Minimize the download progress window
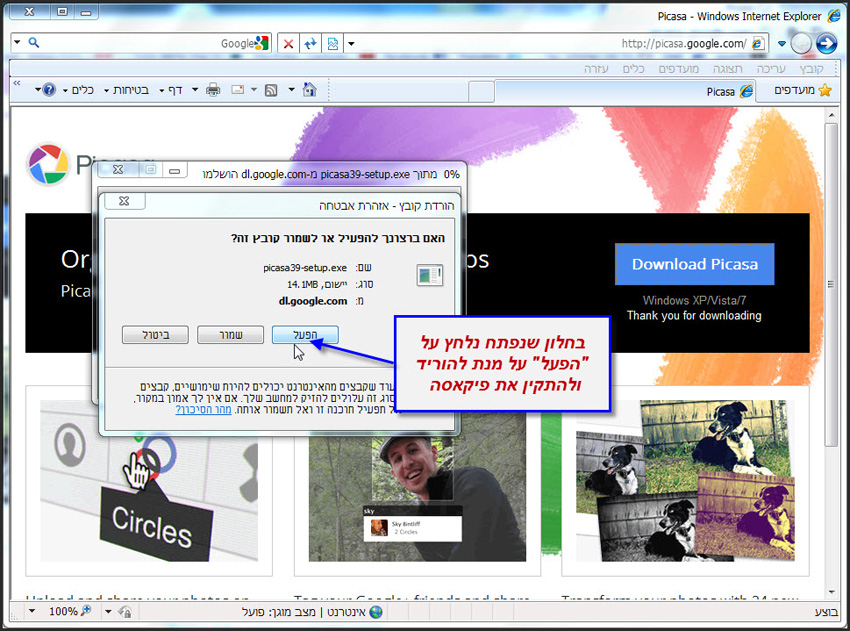Image resolution: width=850 pixels, height=631 pixels. click(174, 170)
